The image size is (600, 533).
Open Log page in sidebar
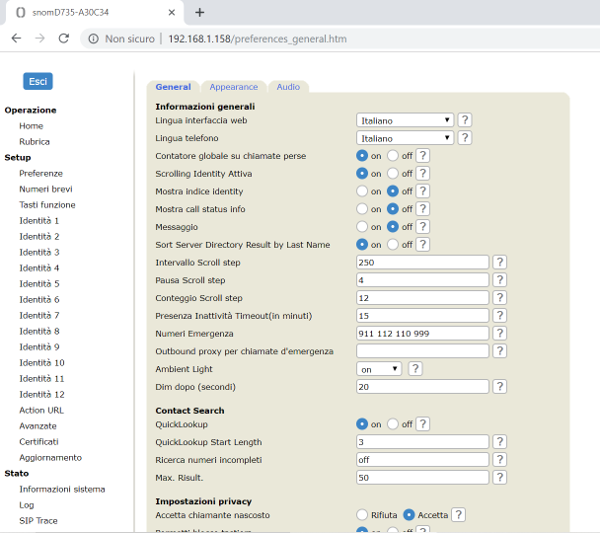point(26,505)
